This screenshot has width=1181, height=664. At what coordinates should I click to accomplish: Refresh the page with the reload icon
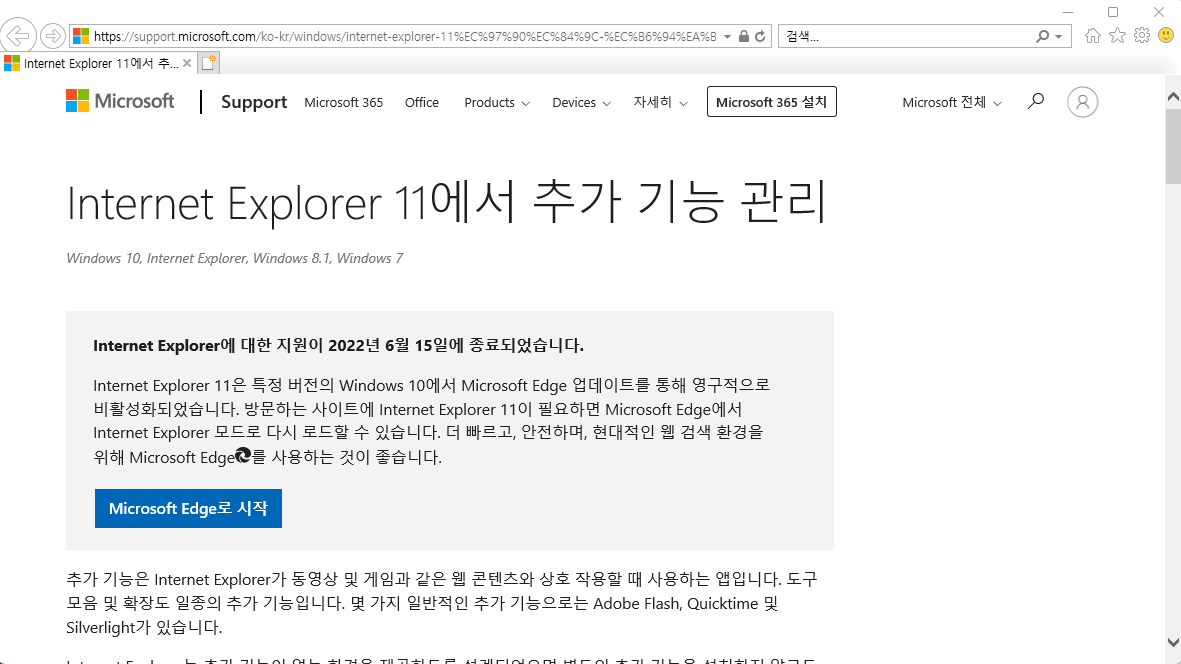click(x=760, y=36)
